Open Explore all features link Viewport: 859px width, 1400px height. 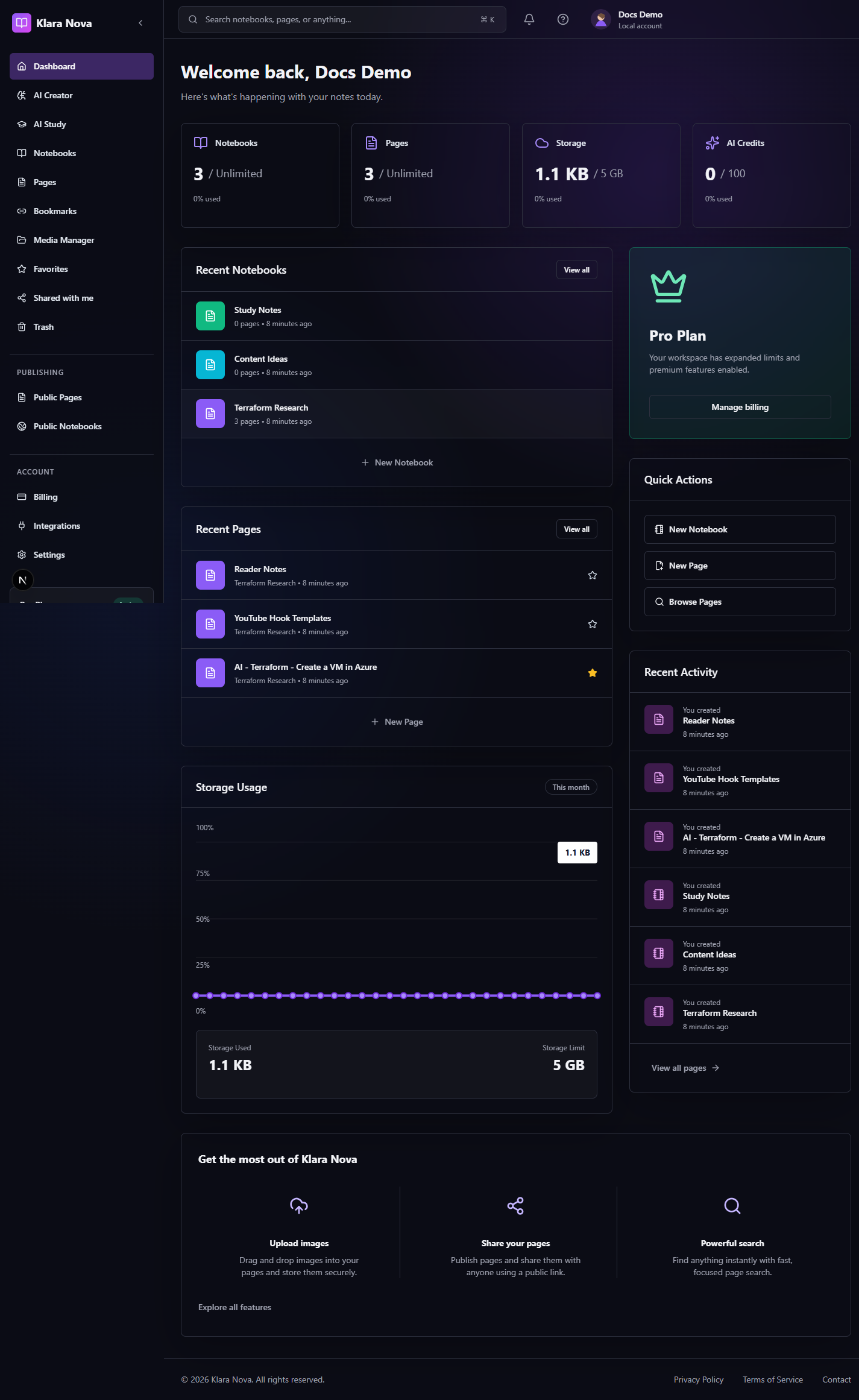tap(234, 1307)
